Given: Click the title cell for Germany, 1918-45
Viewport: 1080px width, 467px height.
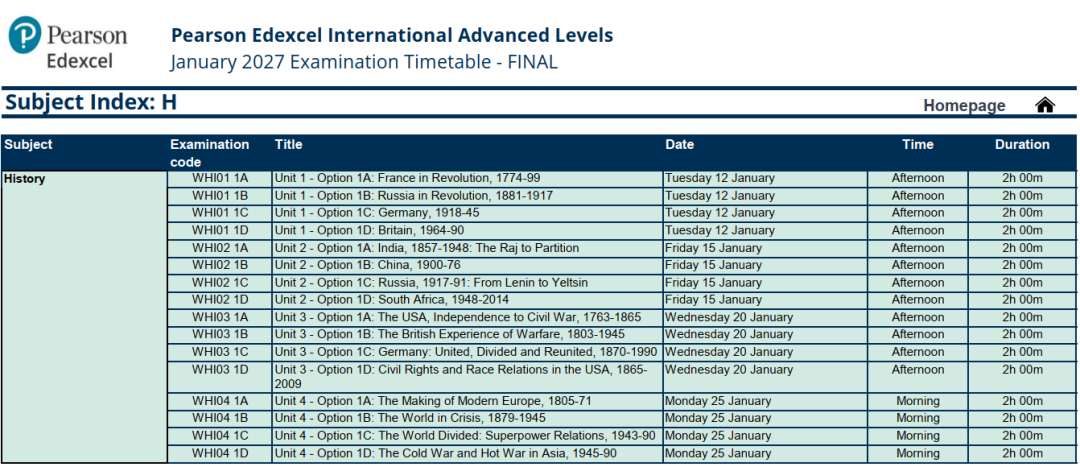Looking at the screenshot, I should pos(467,213).
